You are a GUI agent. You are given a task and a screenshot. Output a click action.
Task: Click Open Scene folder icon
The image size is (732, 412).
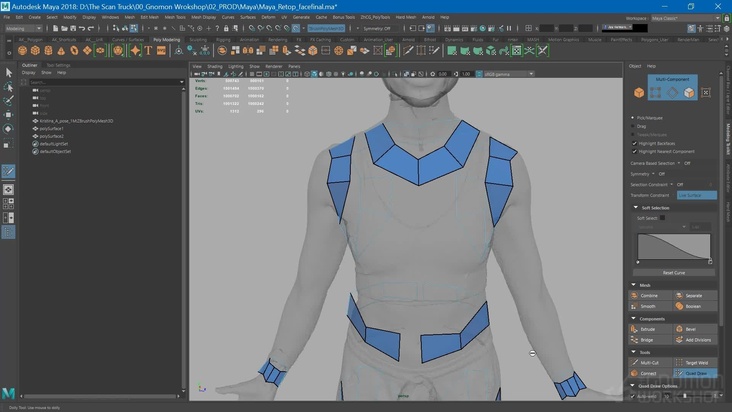point(64,28)
